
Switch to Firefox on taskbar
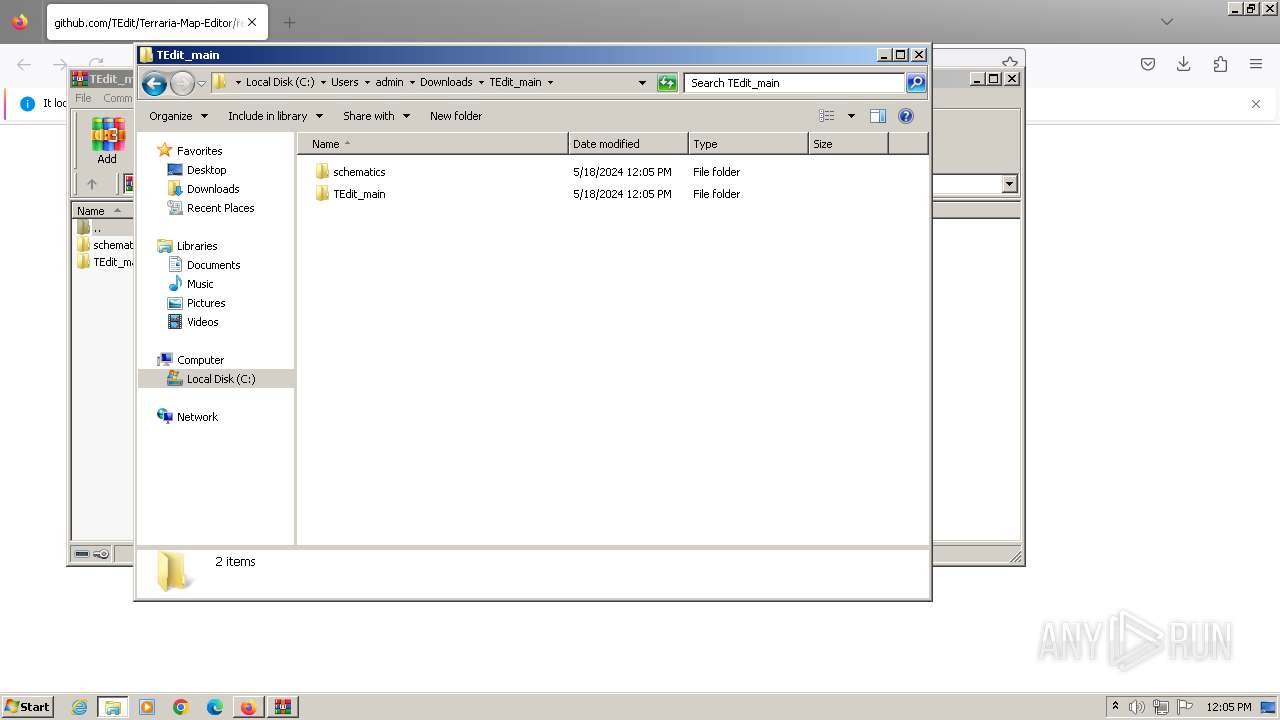pyautogui.click(x=248, y=707)
